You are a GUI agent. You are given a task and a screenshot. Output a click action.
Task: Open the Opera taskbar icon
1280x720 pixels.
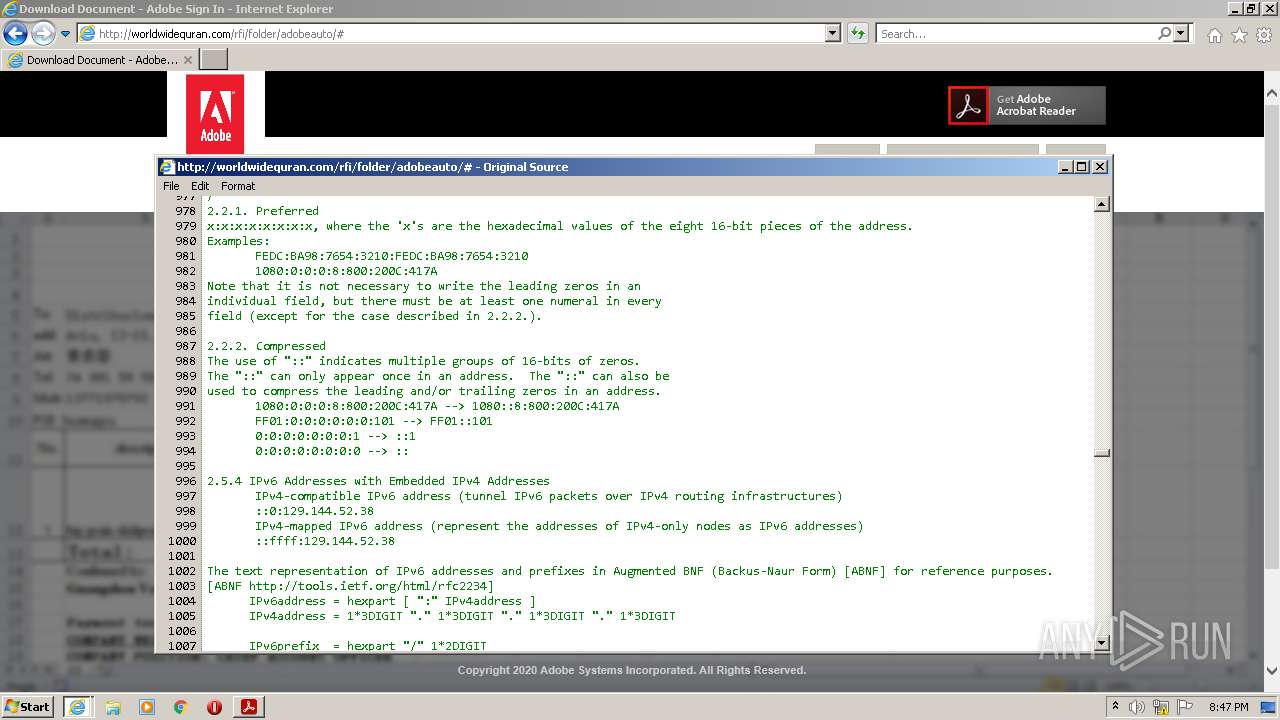click(x=214, y=707)
